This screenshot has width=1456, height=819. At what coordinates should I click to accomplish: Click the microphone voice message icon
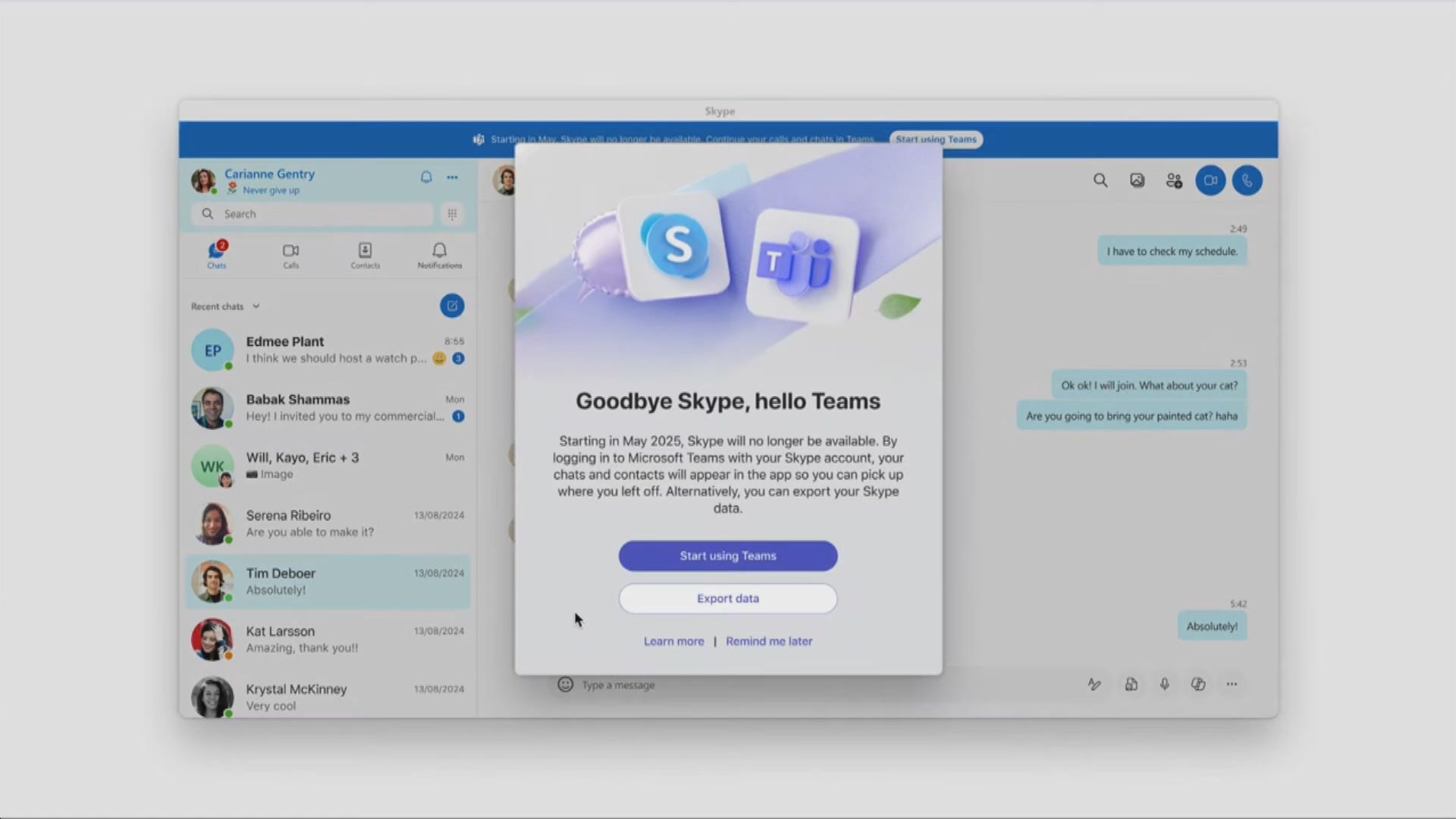point(1165,684)
